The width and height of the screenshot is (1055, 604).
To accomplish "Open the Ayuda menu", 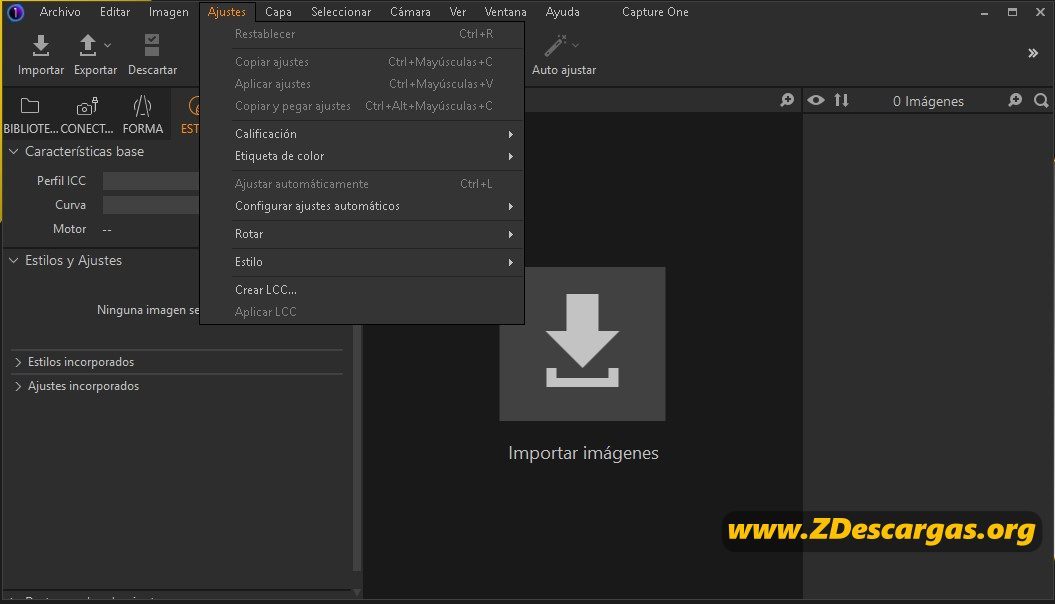I will pos(562,12).
